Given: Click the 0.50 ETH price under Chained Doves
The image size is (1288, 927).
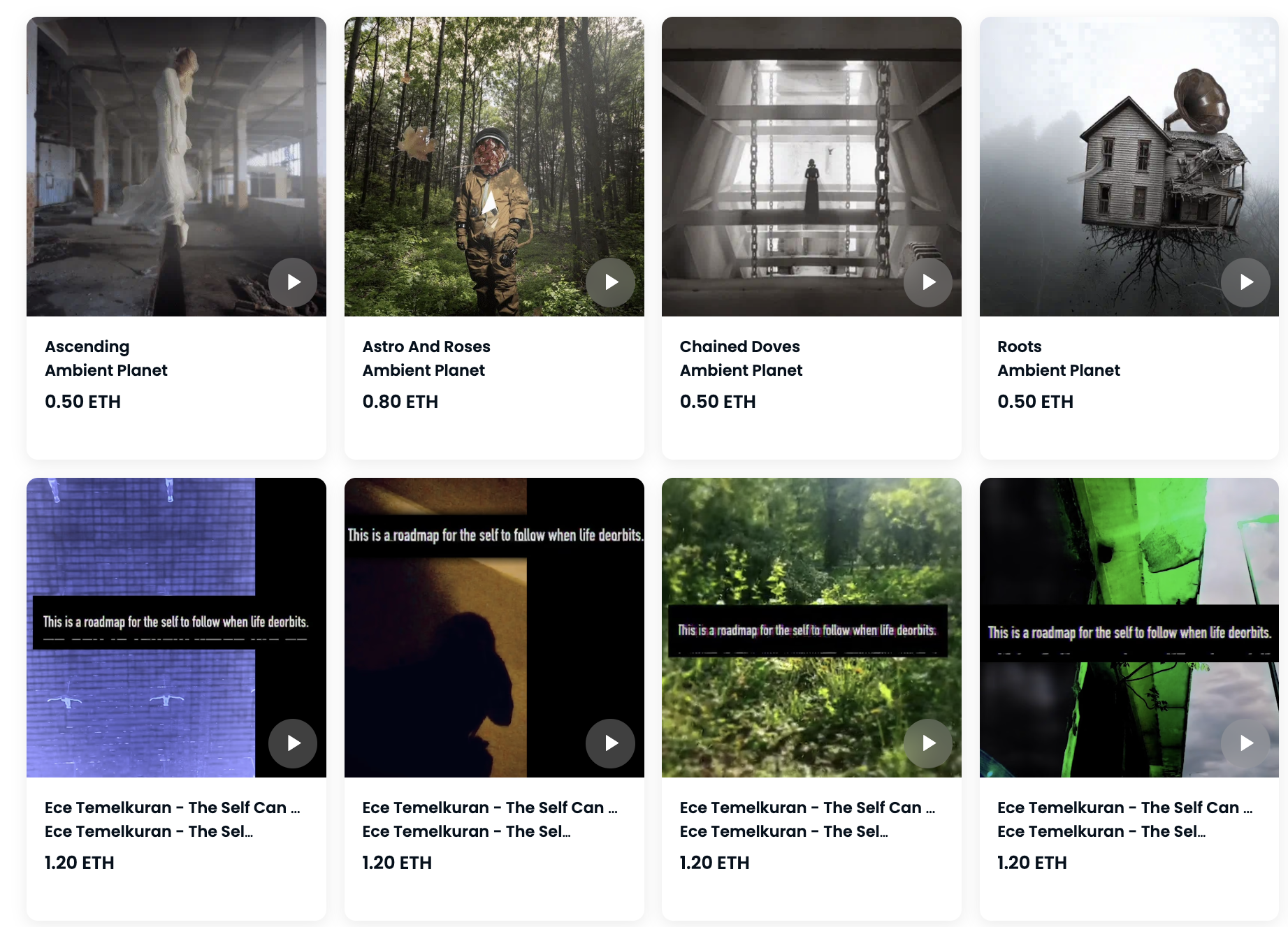Looking at the screenshot, I should point(718,402).
